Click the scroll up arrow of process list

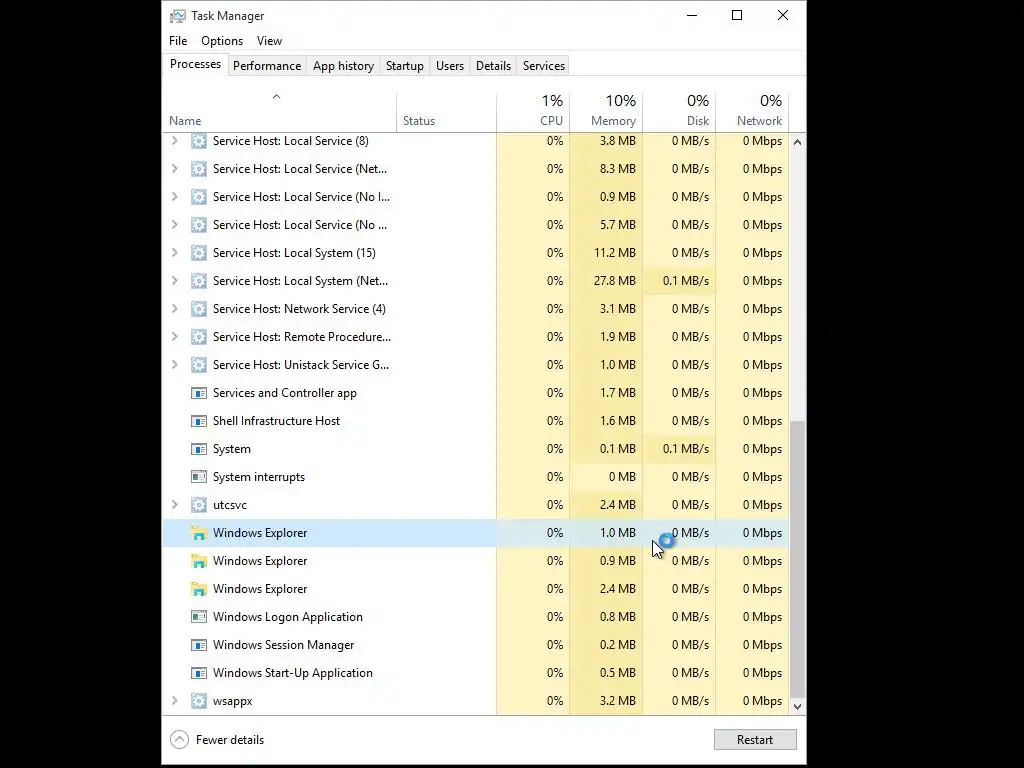point(797,142)
